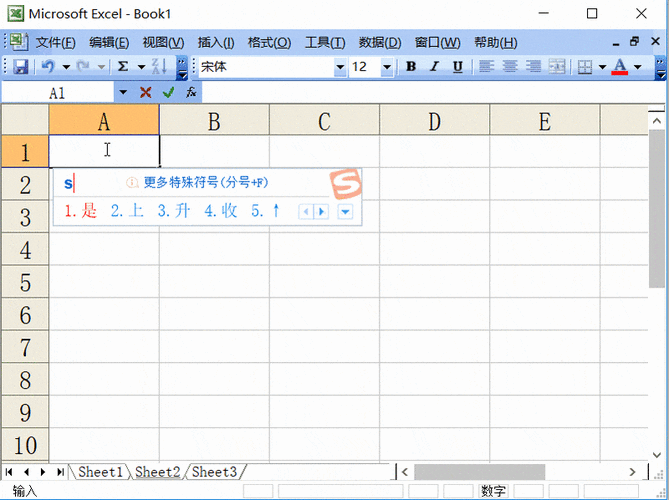The image size is (669, 500).
Task: Undo the last action
Action: tap(48, 67)
